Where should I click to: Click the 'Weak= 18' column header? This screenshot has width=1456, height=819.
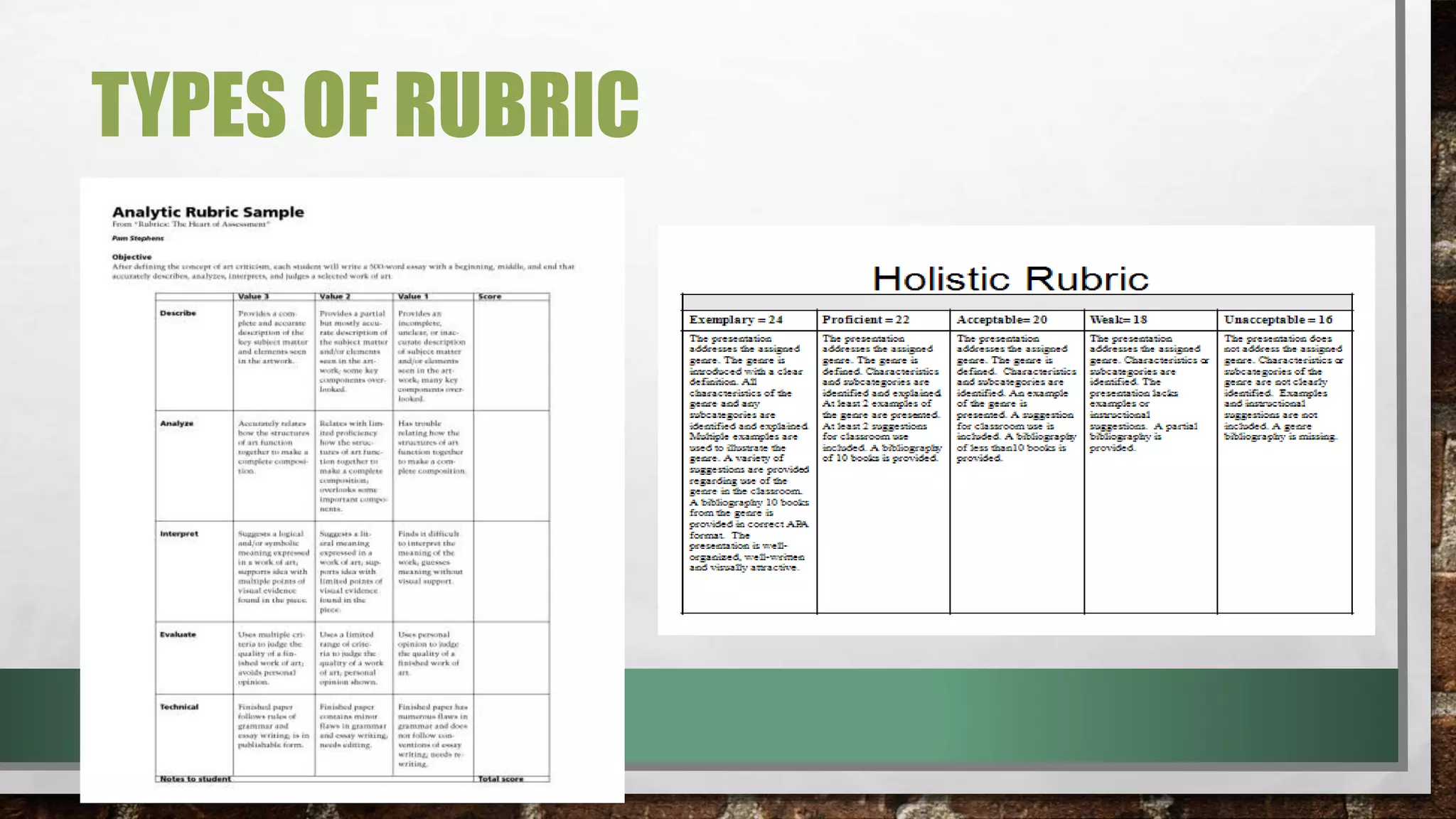click(1118, 320)
